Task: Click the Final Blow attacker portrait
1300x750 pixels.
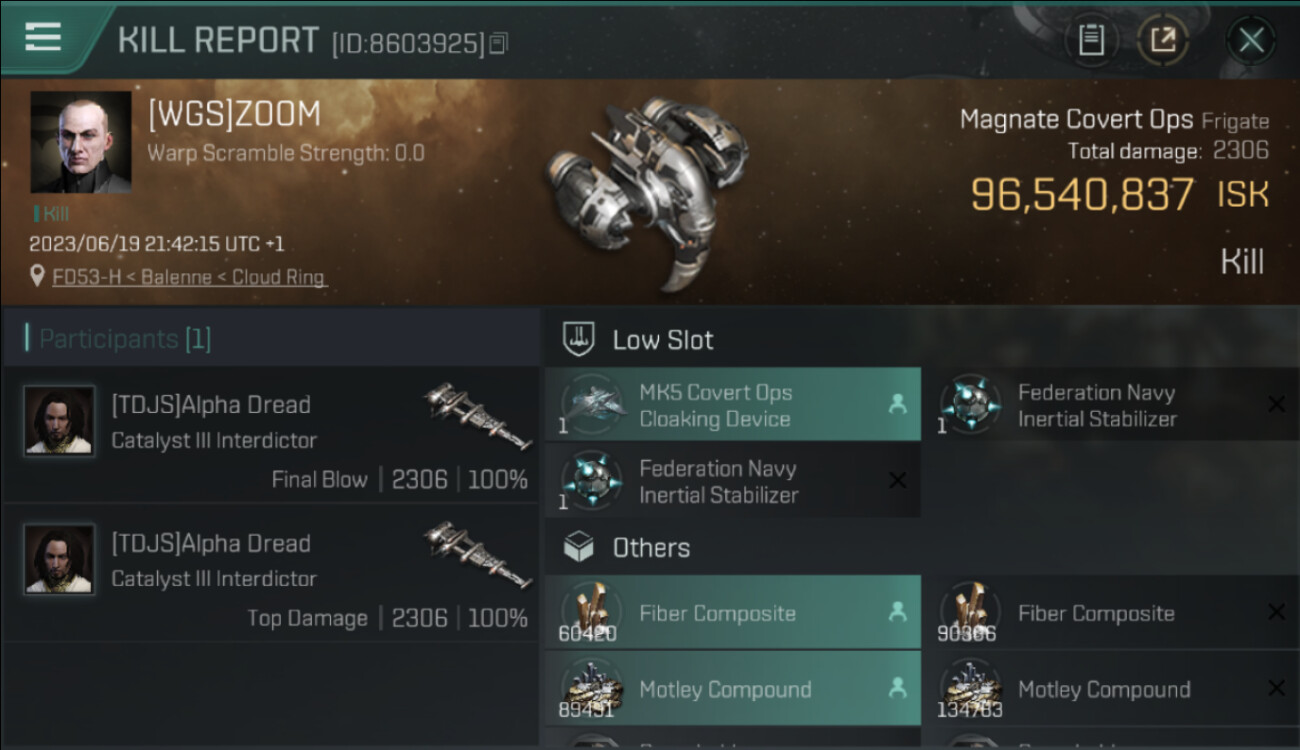Action: pyautogui.click(x=59, y=421)
